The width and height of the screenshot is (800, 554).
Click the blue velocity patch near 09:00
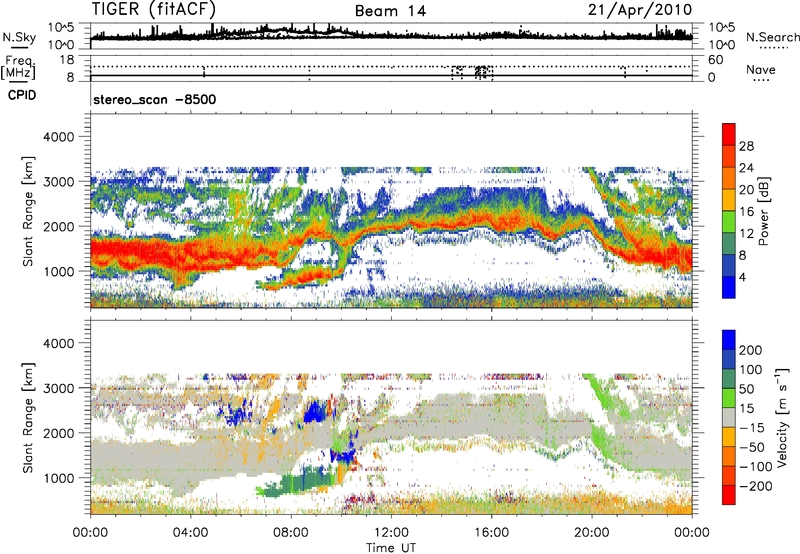tap(316, 411)
